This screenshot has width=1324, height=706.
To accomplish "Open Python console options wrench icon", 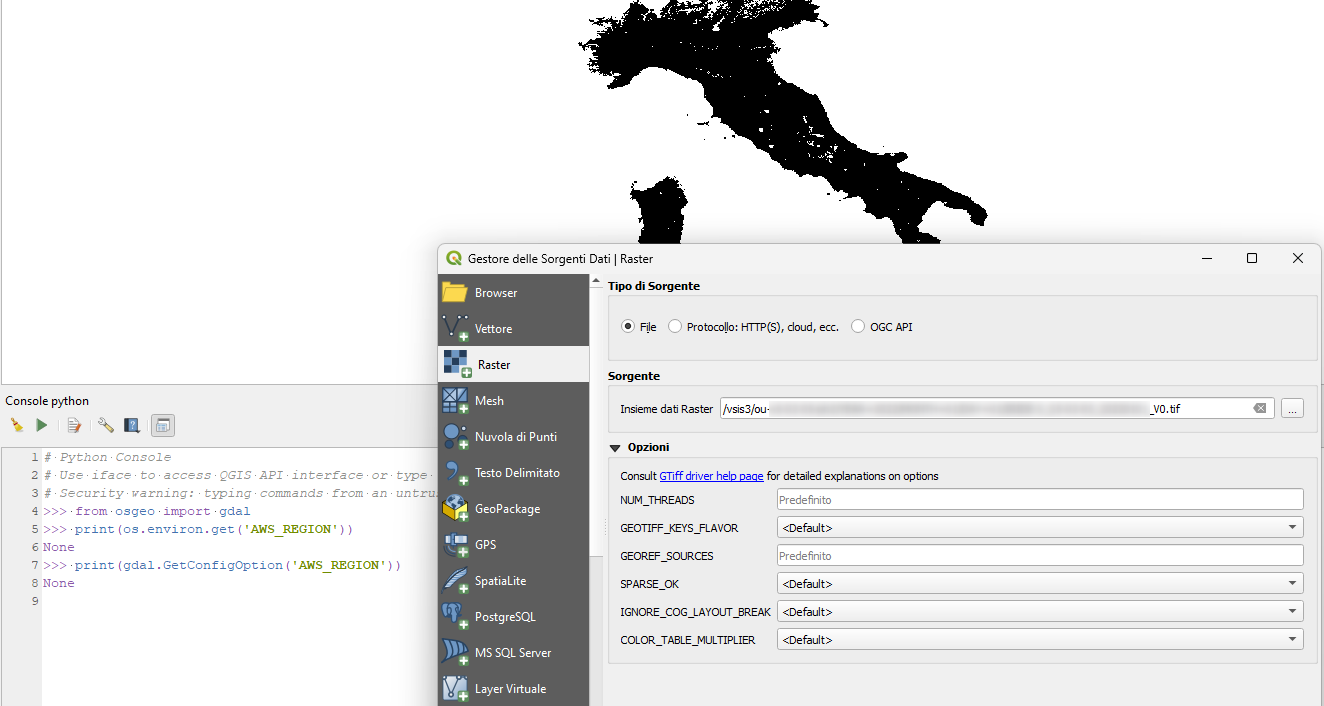I will tap(105, 426).
